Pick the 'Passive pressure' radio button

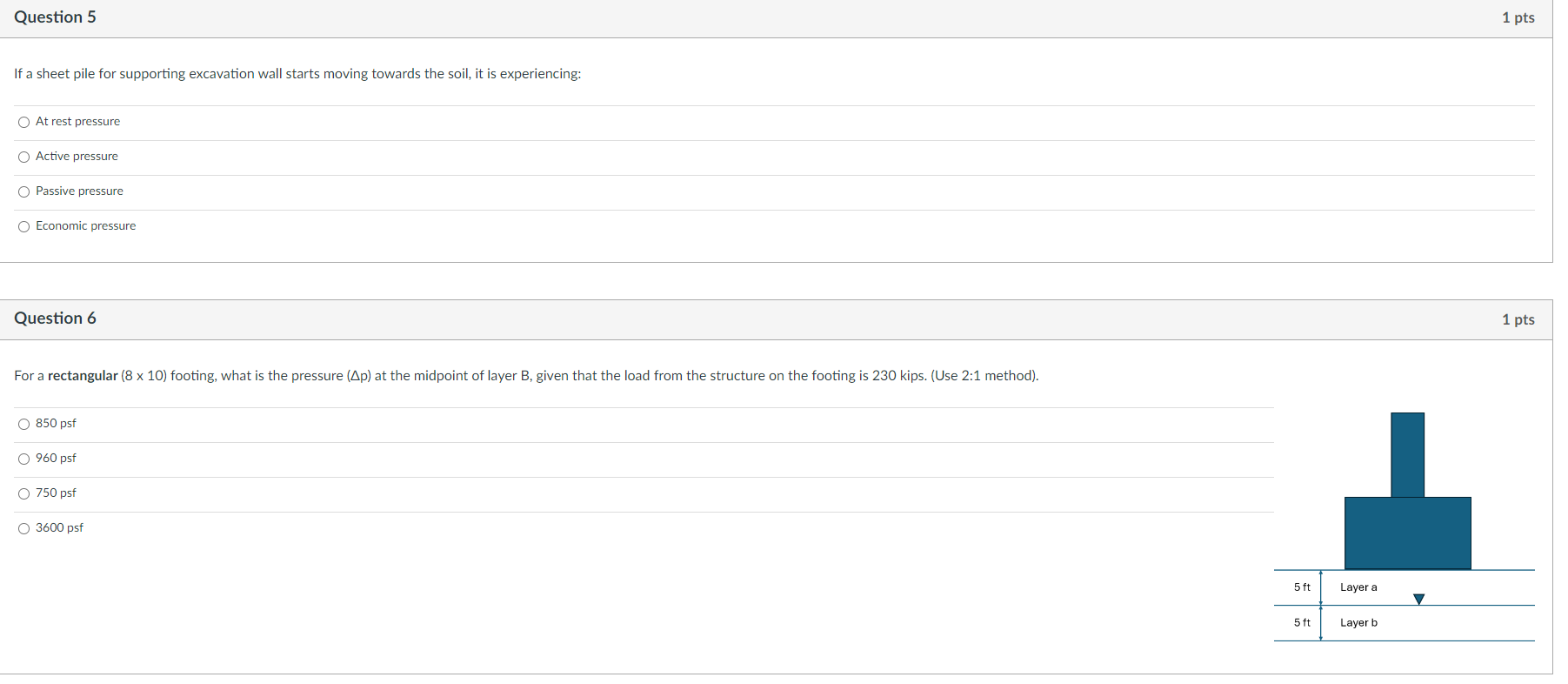pos(23,191)
